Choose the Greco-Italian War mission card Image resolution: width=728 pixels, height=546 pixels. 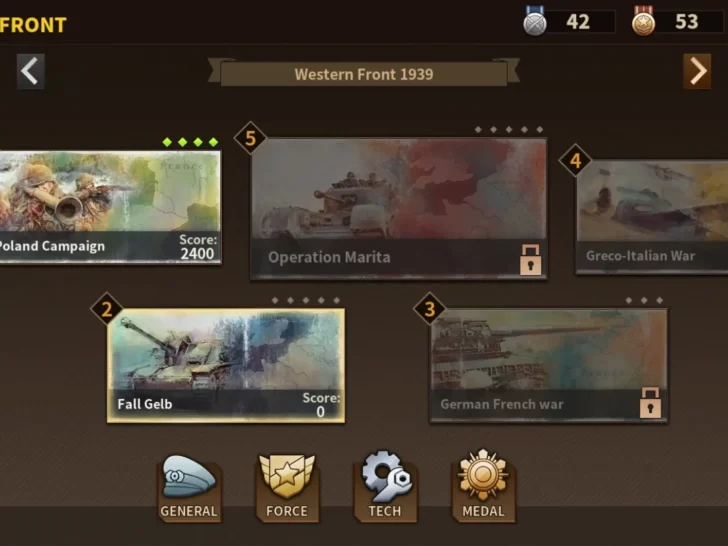[652, 217]
